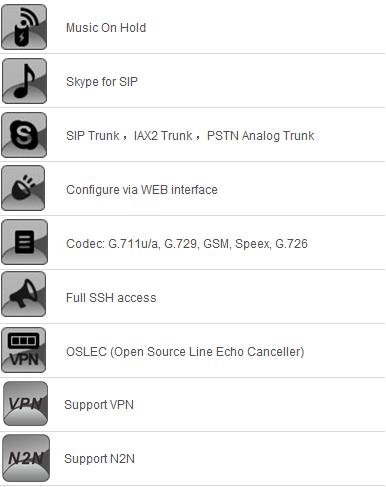Click the IAX2 Trunk phrase

click(x=163, y=136)
